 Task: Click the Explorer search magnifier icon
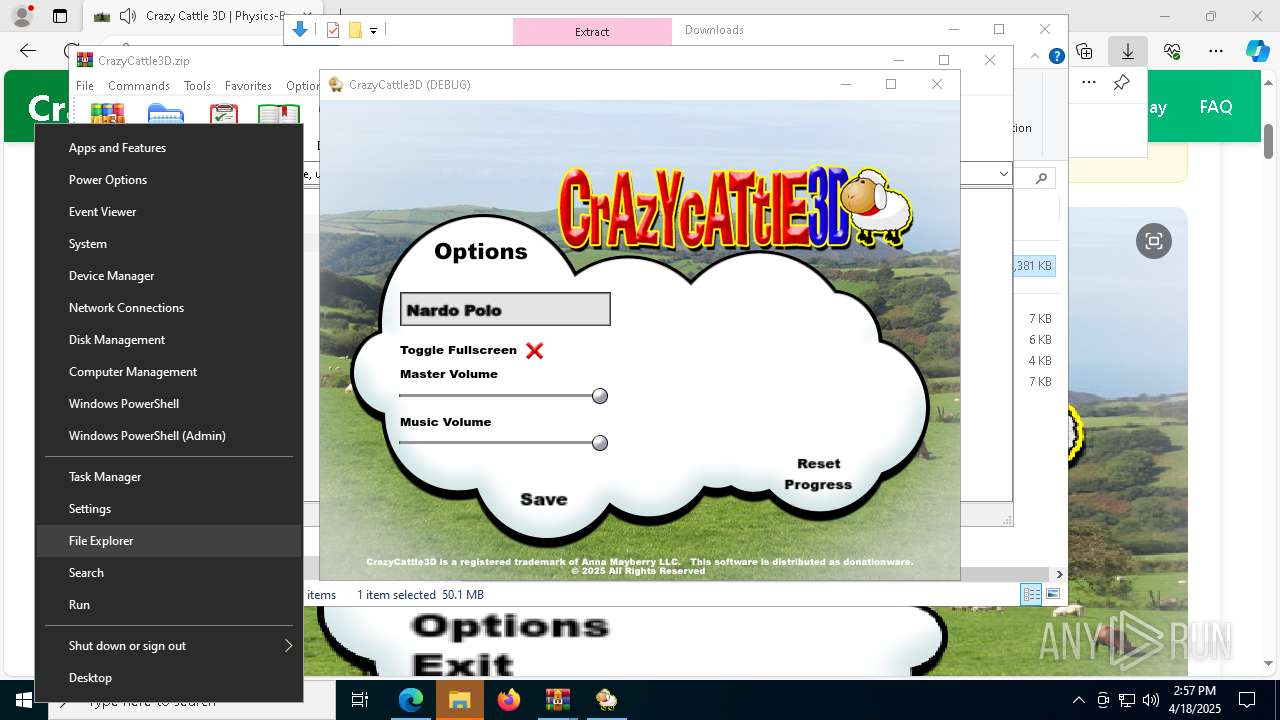[1041, 178]
